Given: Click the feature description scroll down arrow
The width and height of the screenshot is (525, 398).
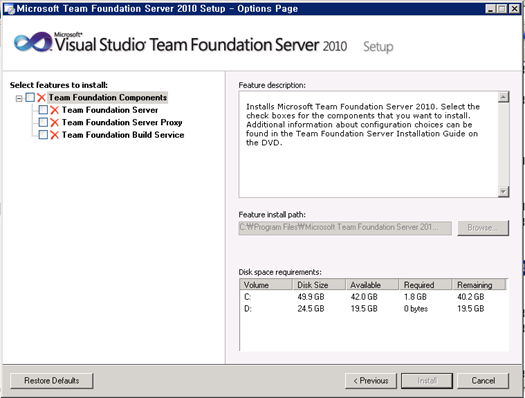Looking at the screenshot, I should 503,191.
